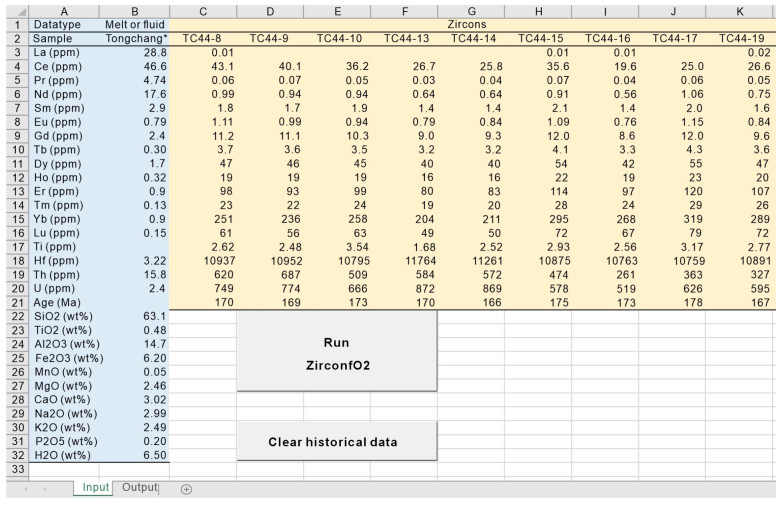784x506 pixels.
Task: Select the merged Zircons header cell
Action: pos(472,22)
